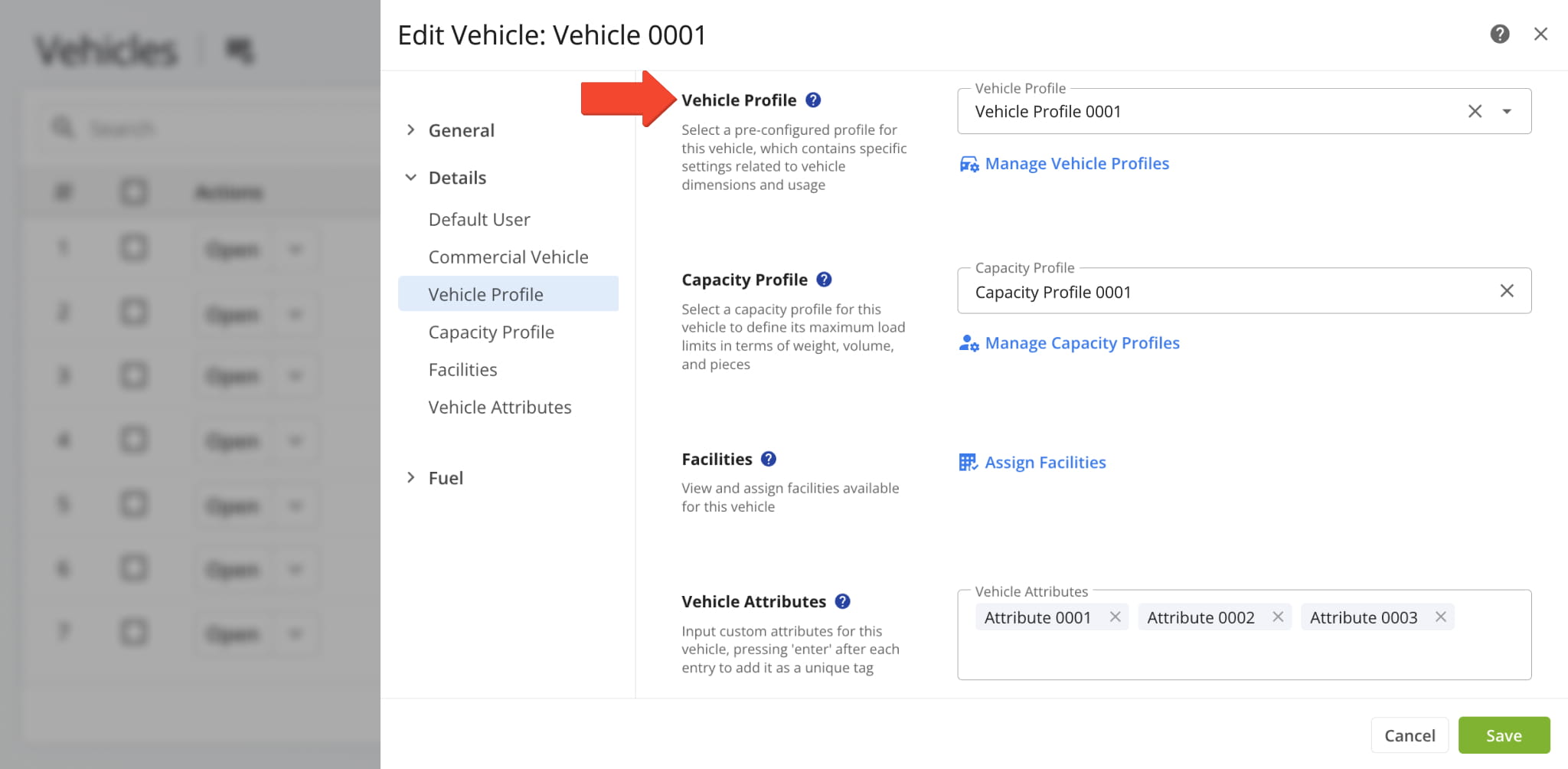Click inside the Vehicle Attributes input box
This screenshot has width=1568, height=769.
[x=1243, y=653]
